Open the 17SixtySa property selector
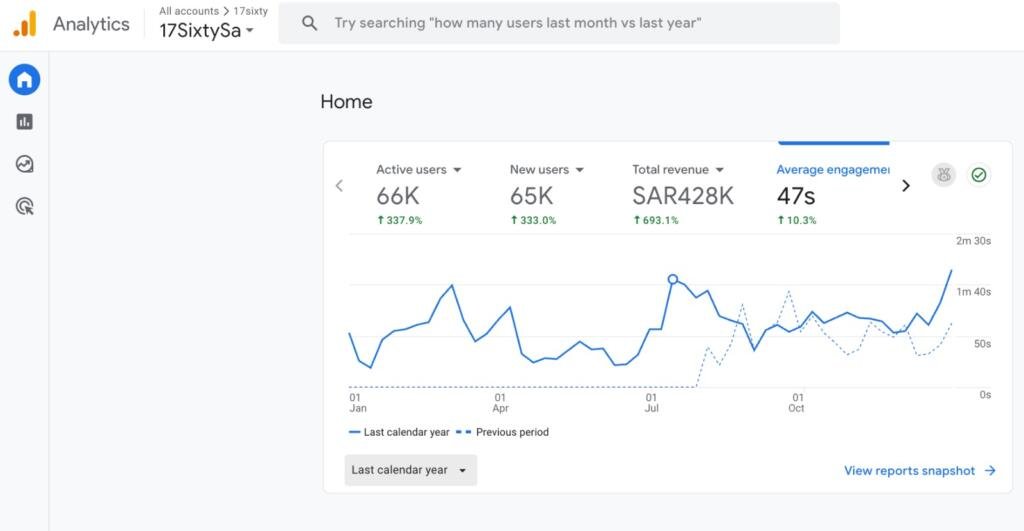This screenshot has height=531, width=1024. coord(207,31)
